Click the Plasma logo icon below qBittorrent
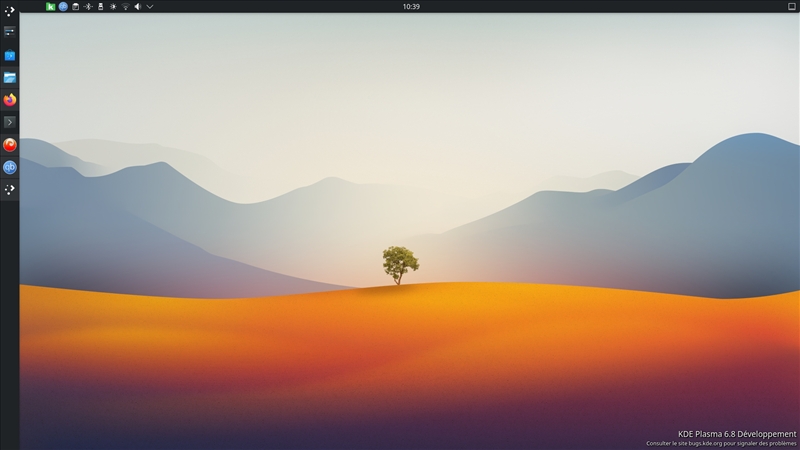The image size is (800, 450). 10,189
